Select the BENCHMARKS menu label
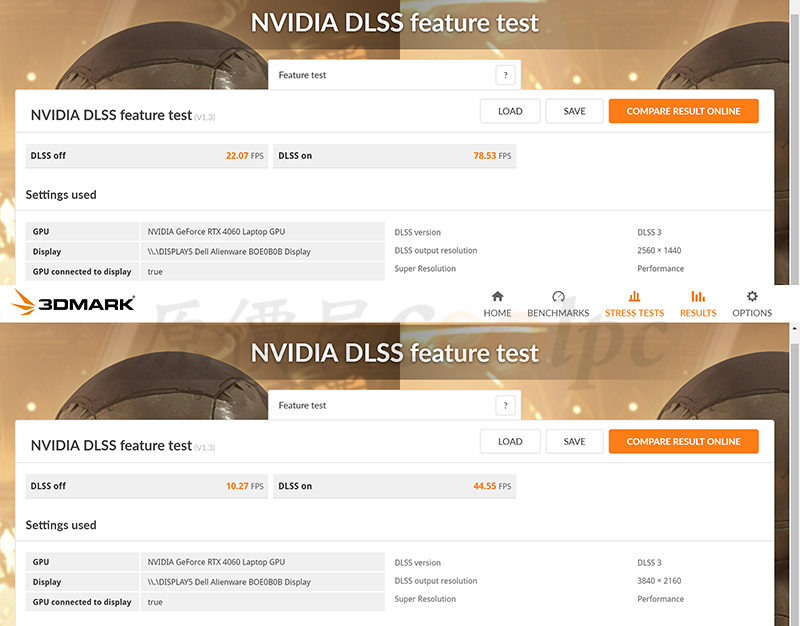Screen dimensions: 800x626 558,313
